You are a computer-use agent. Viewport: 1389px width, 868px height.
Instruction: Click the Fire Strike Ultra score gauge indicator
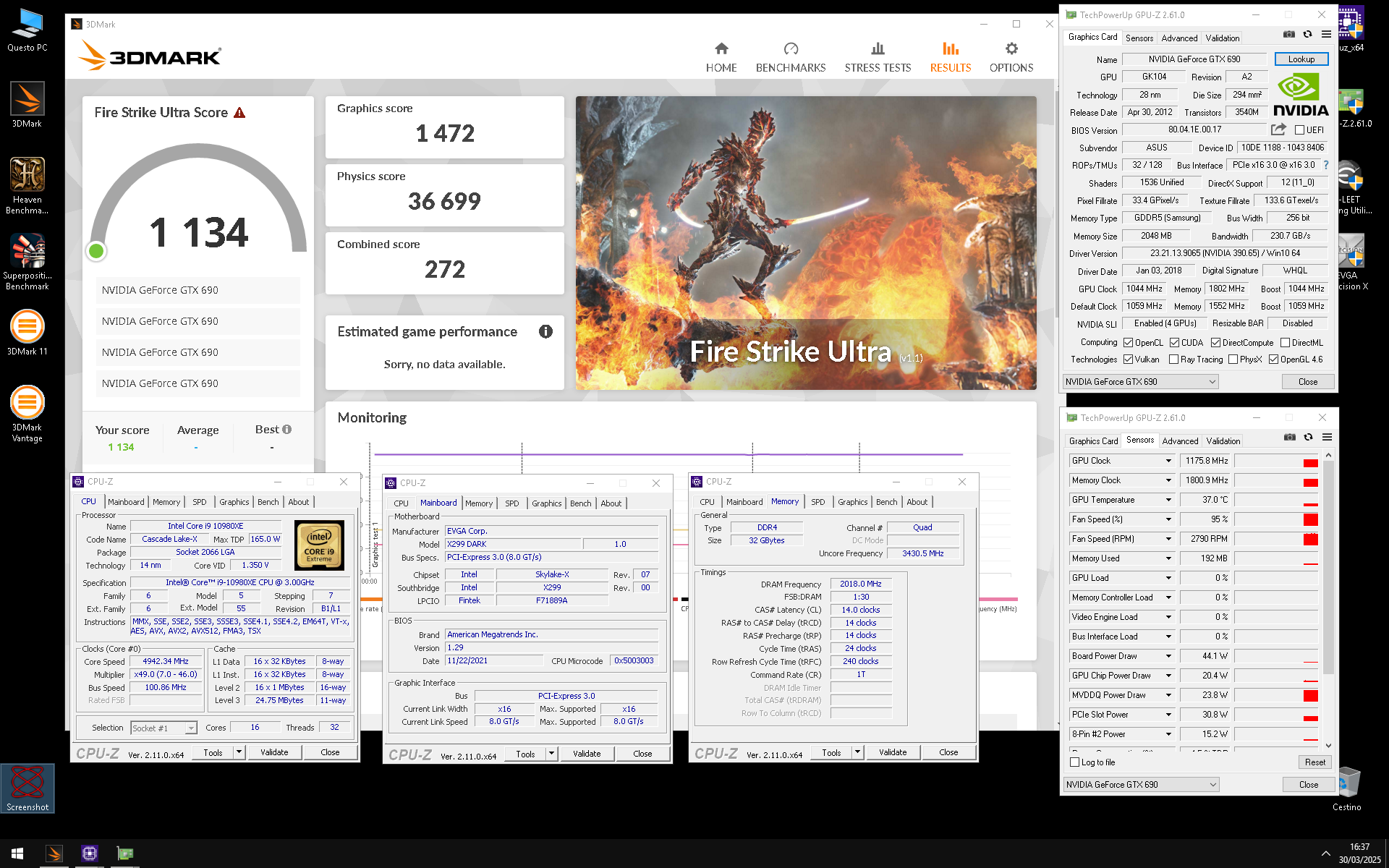[x=96, y=251]
